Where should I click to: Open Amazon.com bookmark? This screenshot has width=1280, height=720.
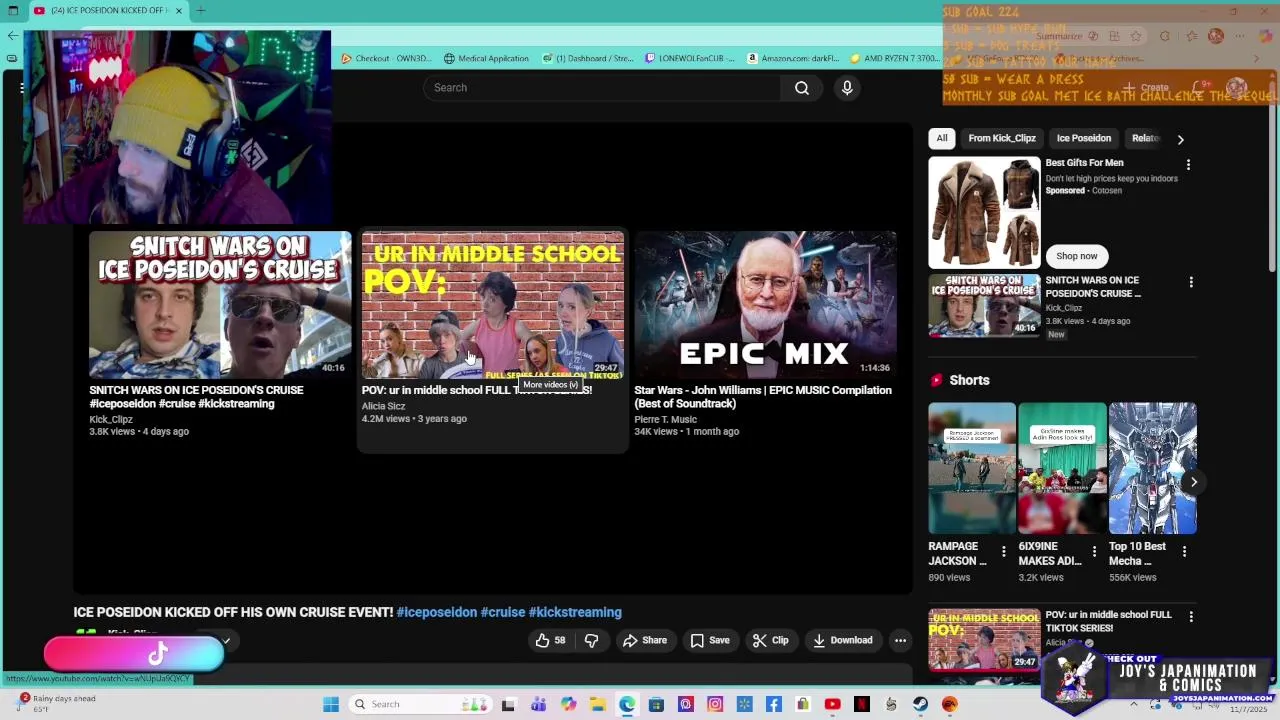(794, 58)
